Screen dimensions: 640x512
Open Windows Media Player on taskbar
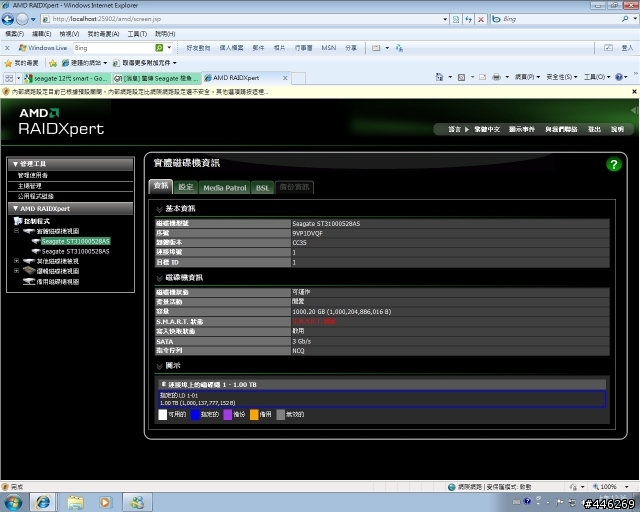[x=105, y=502]
